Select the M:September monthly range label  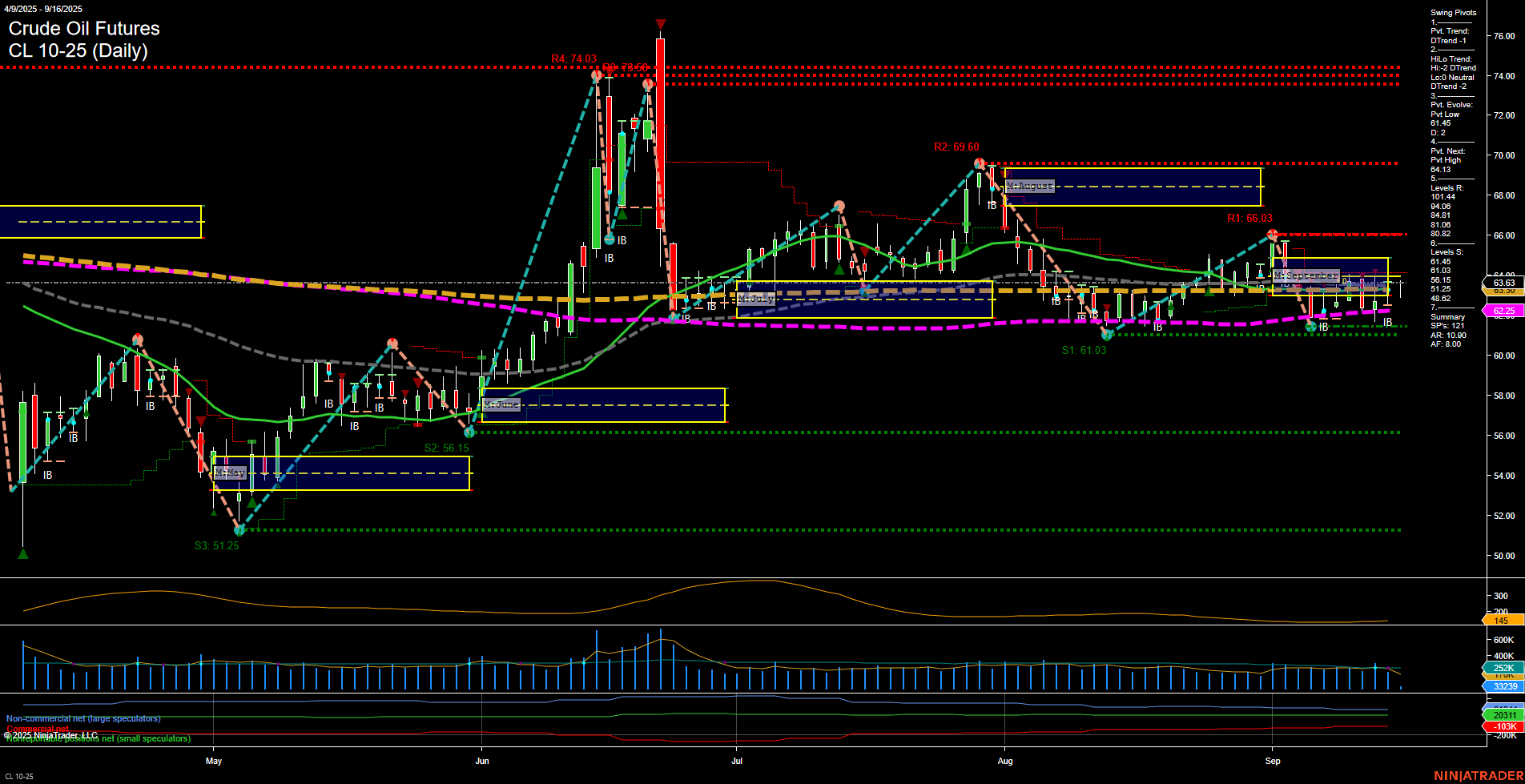click(1306, 275)
